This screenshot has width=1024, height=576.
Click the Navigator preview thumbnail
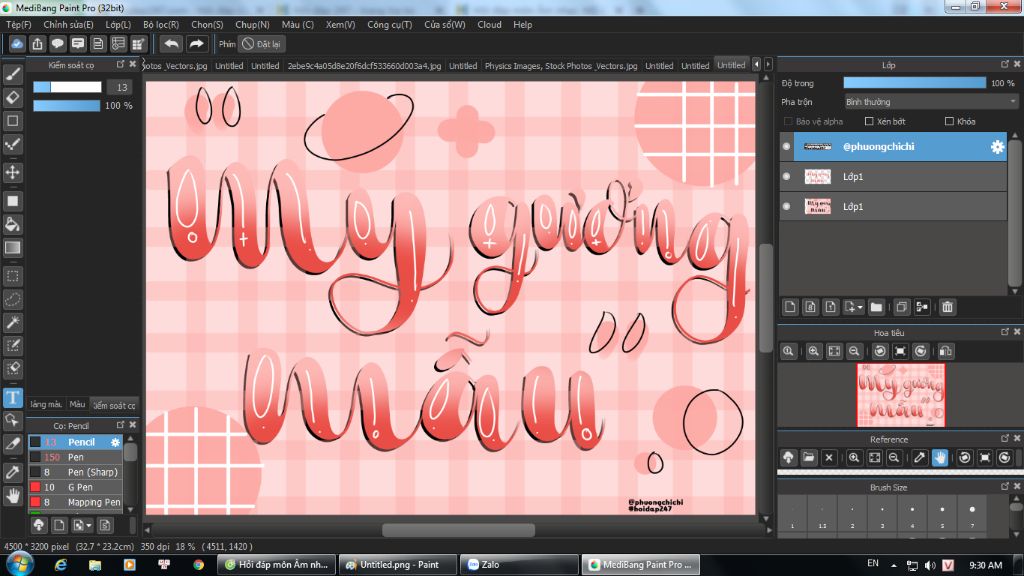point(901,395)
